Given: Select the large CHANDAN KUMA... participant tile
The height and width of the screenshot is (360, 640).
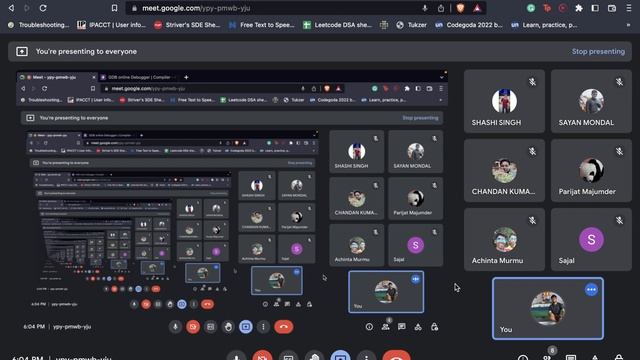Looking at the screenshot, I should pyautogui.click(x=504, y=170).
